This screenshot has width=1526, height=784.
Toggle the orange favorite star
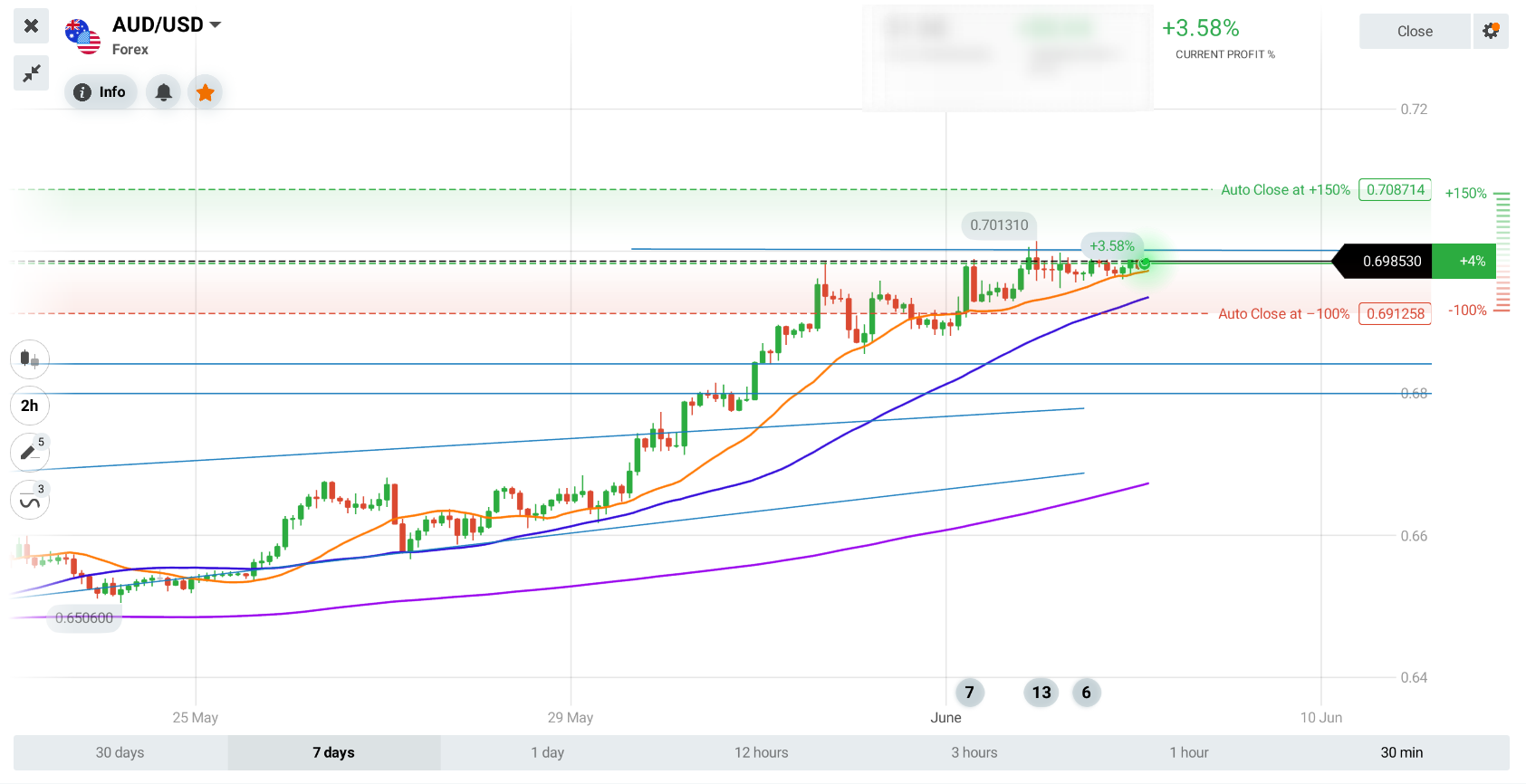click(x=206, y=92)
